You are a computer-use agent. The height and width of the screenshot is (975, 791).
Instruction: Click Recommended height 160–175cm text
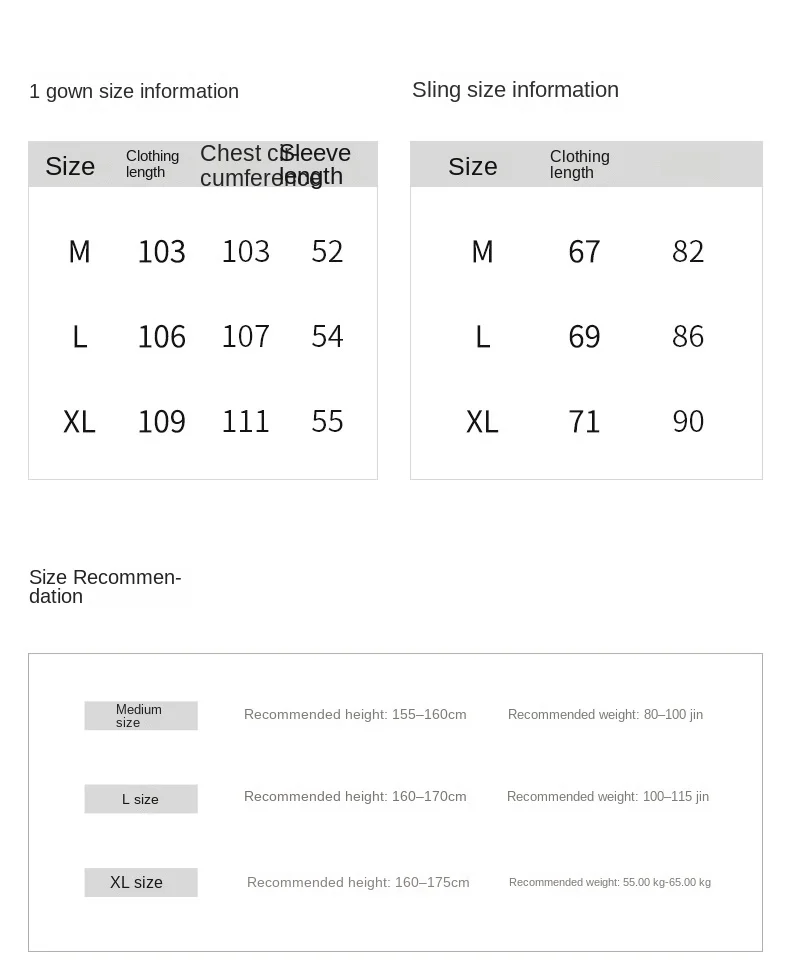click(x=358, y=882)
